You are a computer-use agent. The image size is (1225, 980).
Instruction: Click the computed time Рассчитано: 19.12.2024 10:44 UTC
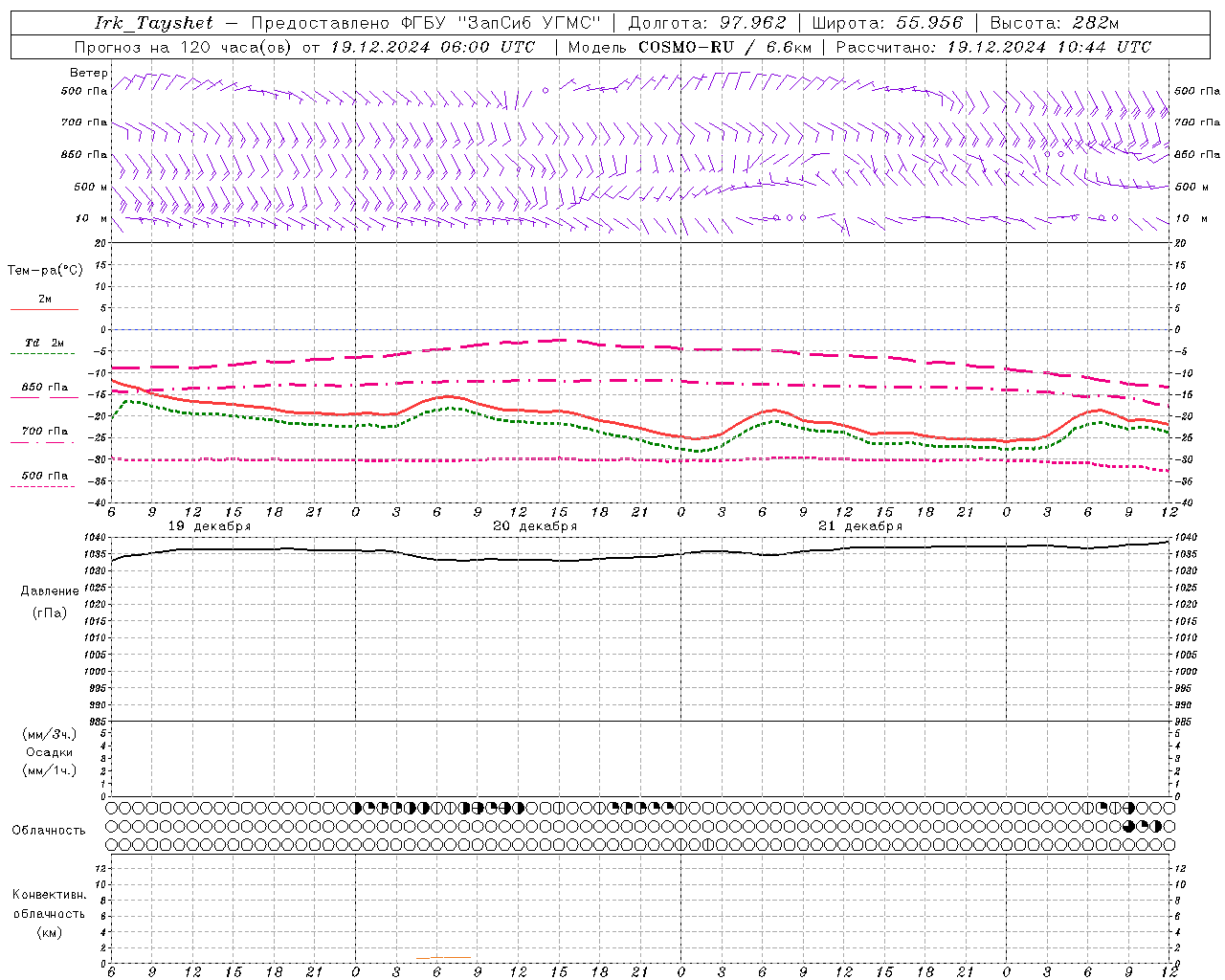[993, 47]
